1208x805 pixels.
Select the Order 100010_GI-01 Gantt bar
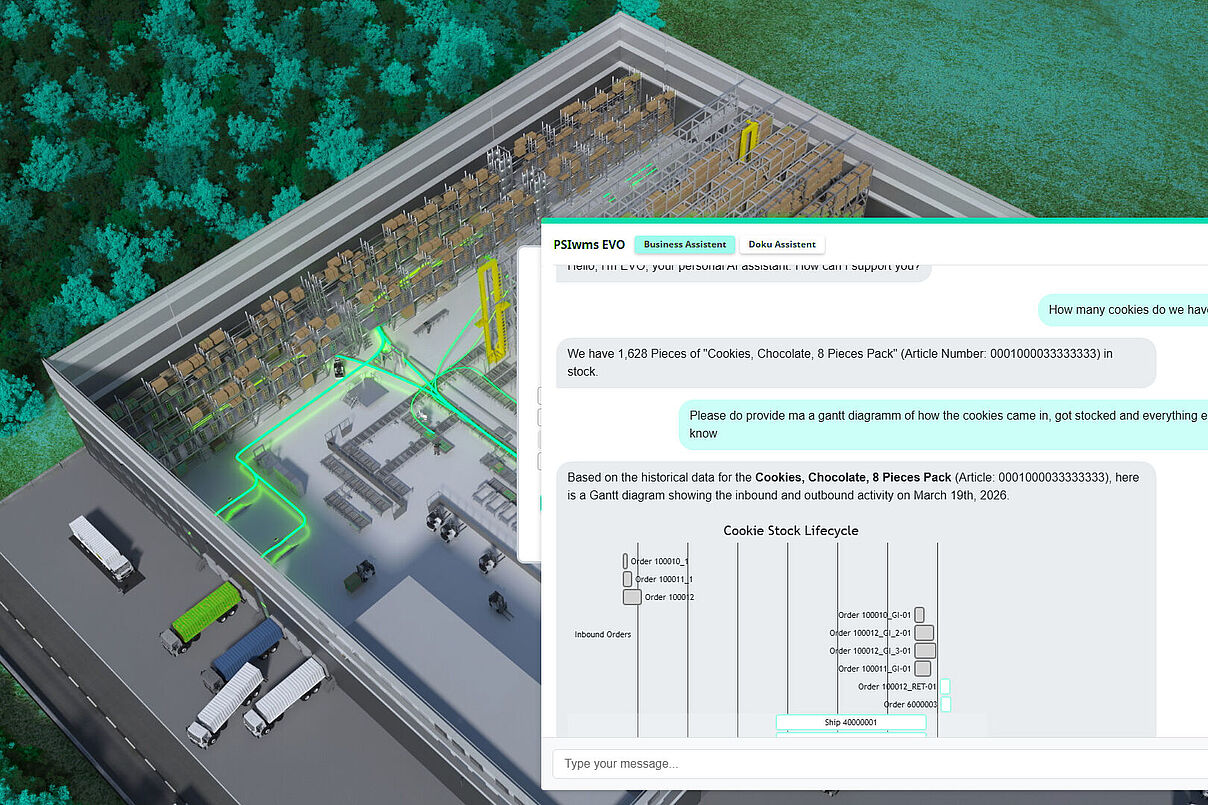pyautogui.click(x=919, y=615)
